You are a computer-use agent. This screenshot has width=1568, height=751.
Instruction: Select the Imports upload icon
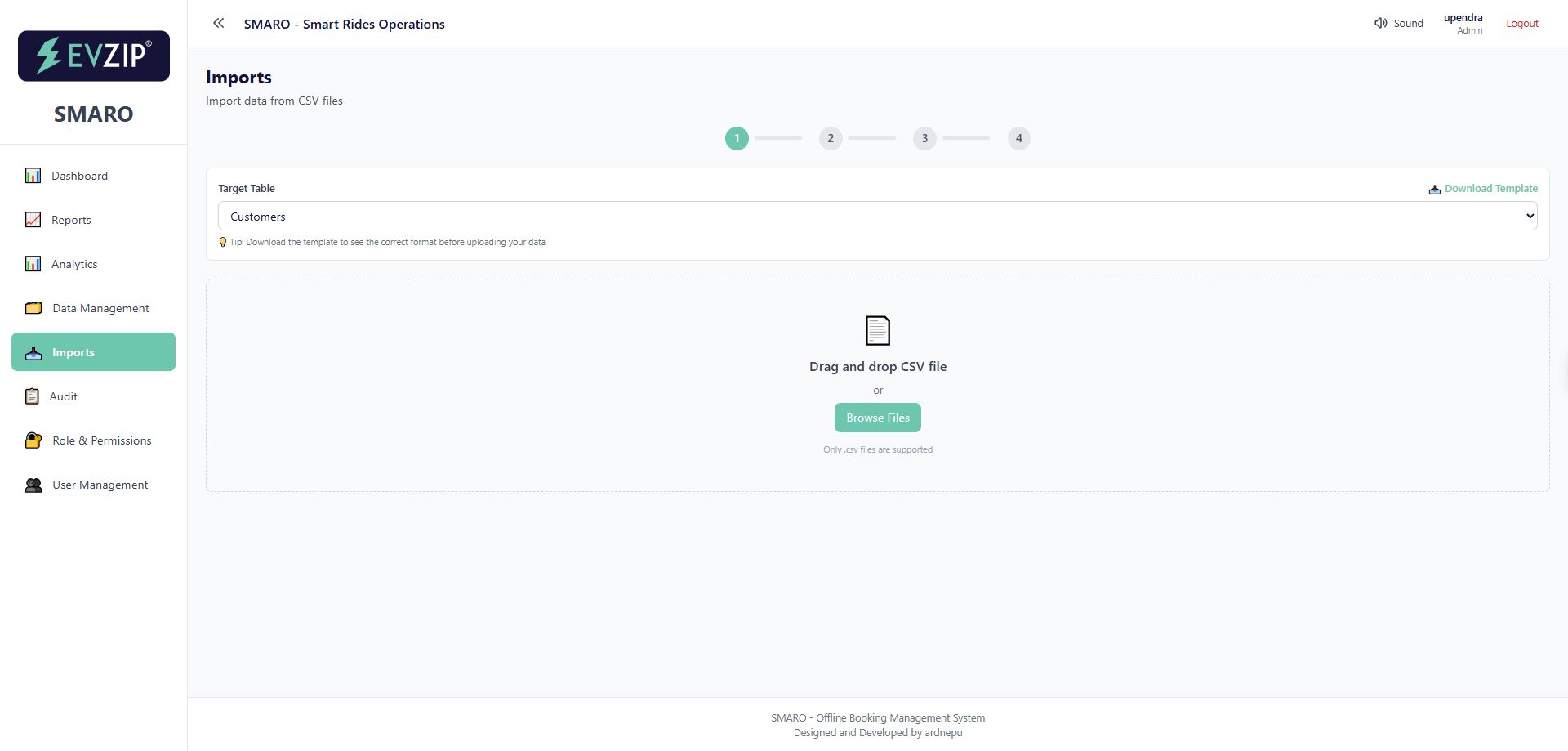pos(33,353)
